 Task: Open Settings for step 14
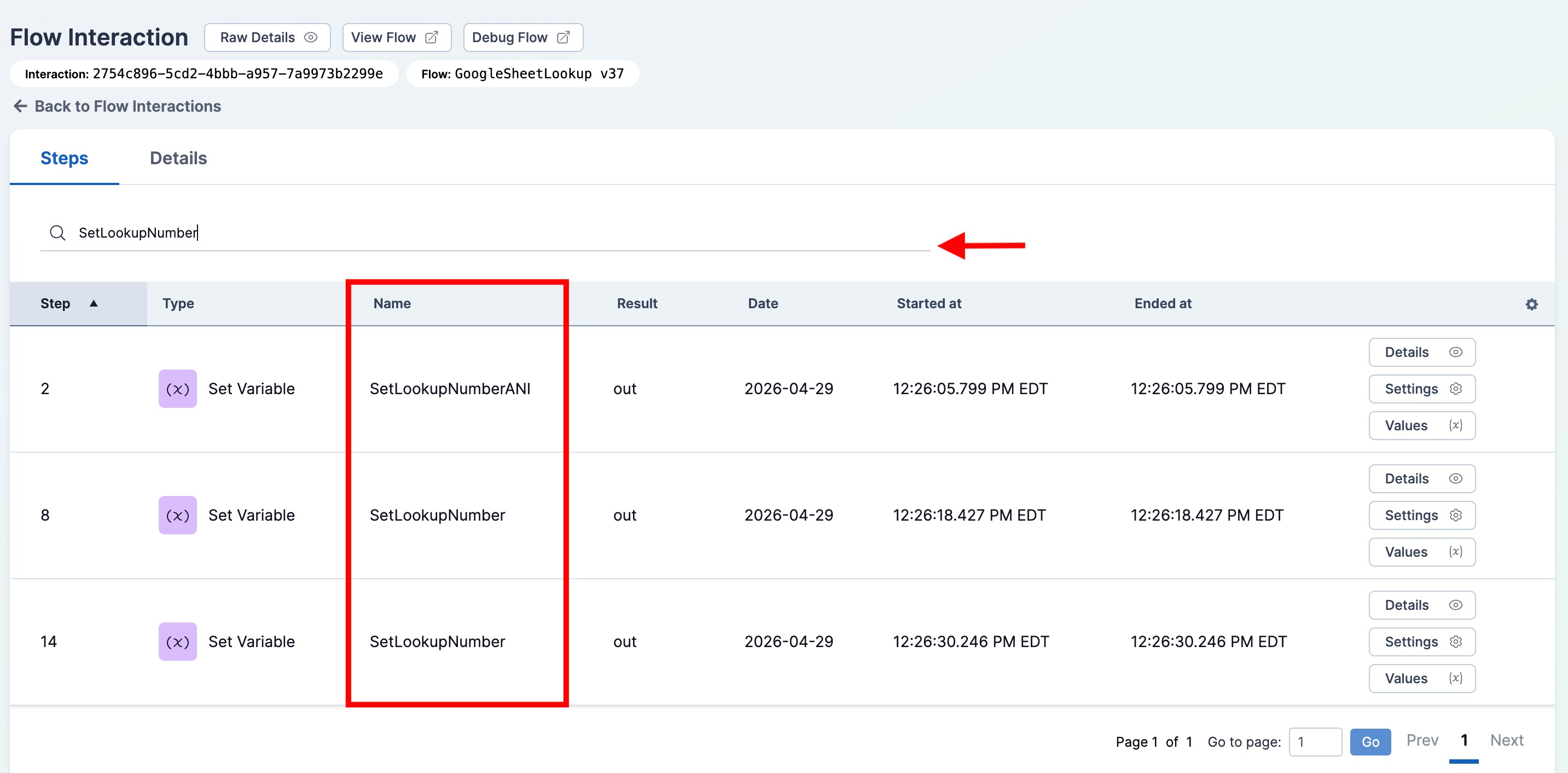coord(1422,642)
